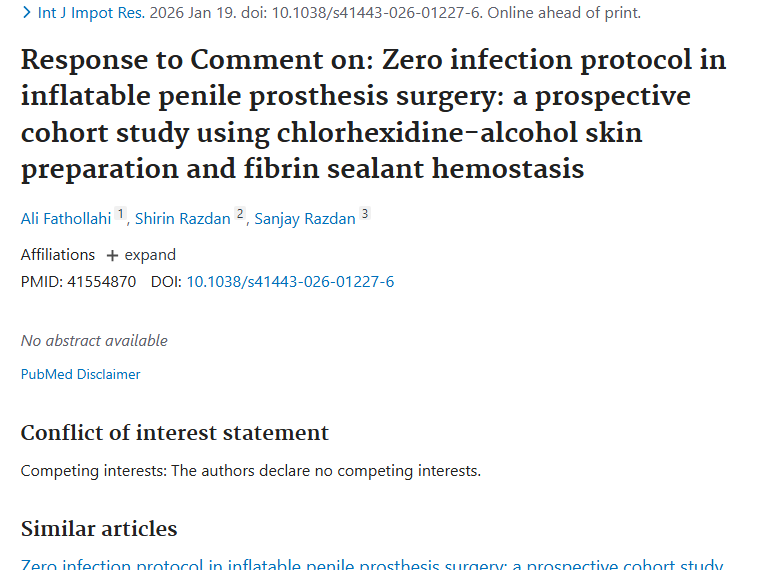Click the 'Conflict of interest statement' heading
The image size is (760, 570).
point(175,433)
